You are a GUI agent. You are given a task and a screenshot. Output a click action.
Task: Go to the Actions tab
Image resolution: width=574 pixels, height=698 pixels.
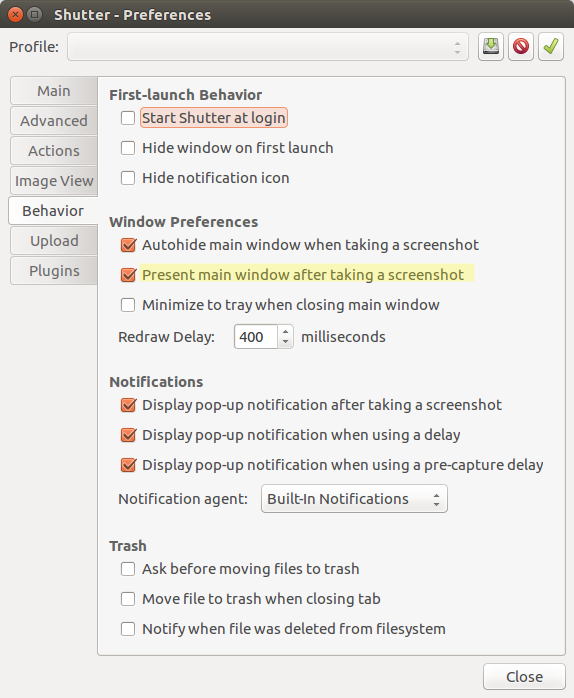[54, 151]
